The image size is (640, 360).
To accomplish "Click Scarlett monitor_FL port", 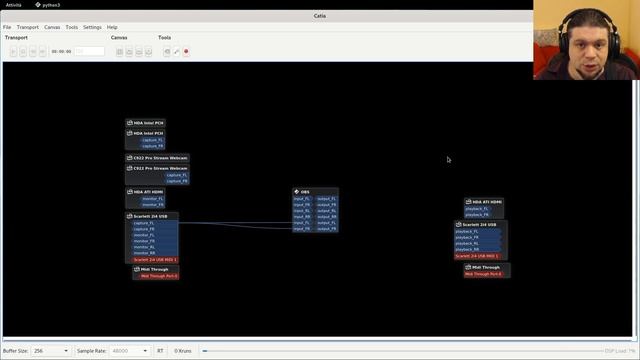I will (154, 235).
